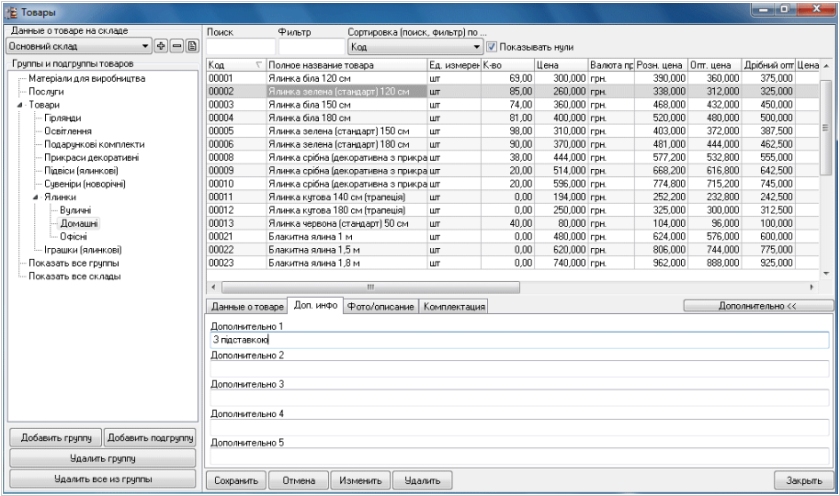This screenshot has height=496, width=840.
Task: Select the Гірлянди subgroup
Action: pyautogui.click(x=63, y=118)
